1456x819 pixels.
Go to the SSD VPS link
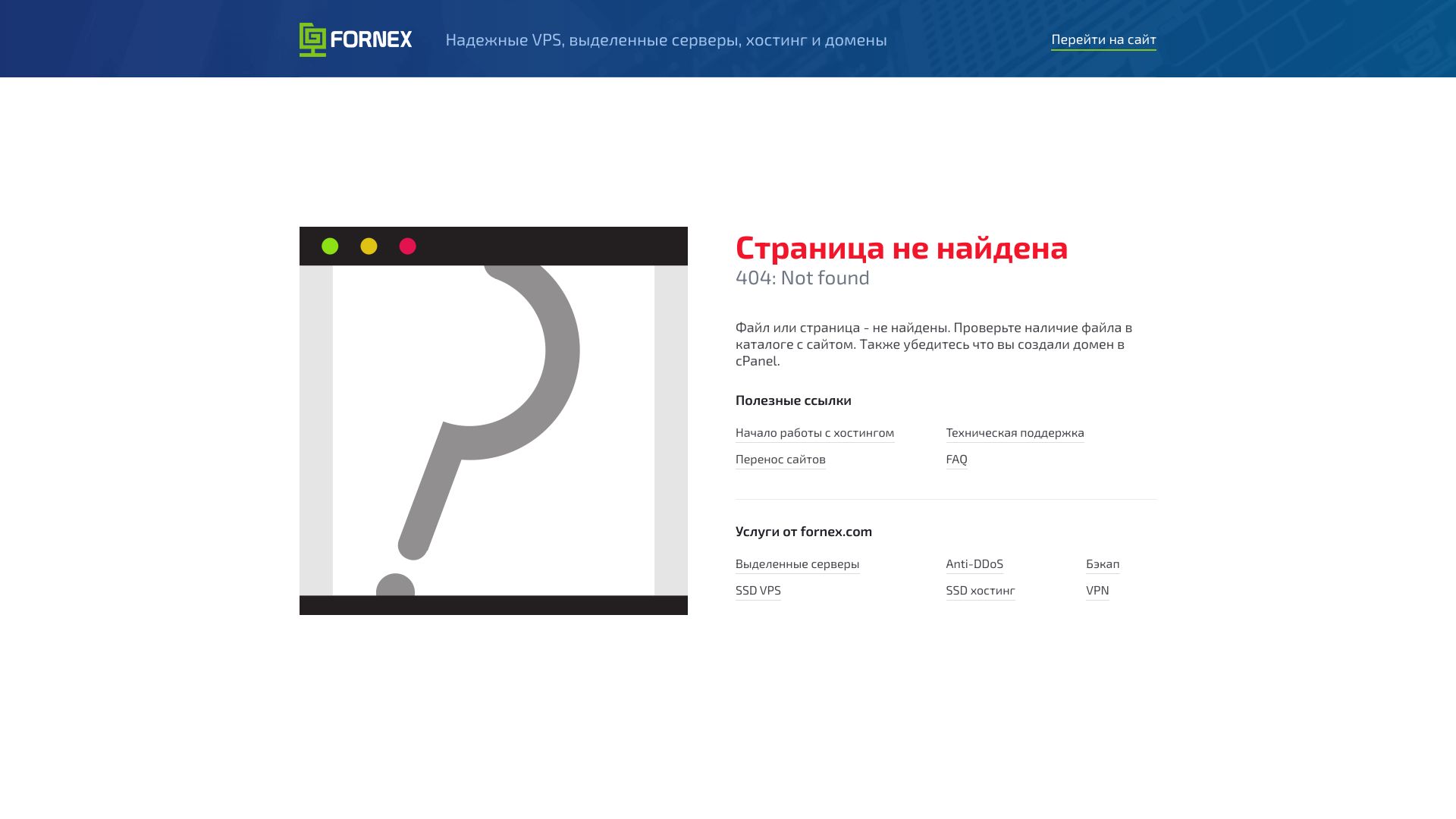pyautogui.click(x=758, y=591)
